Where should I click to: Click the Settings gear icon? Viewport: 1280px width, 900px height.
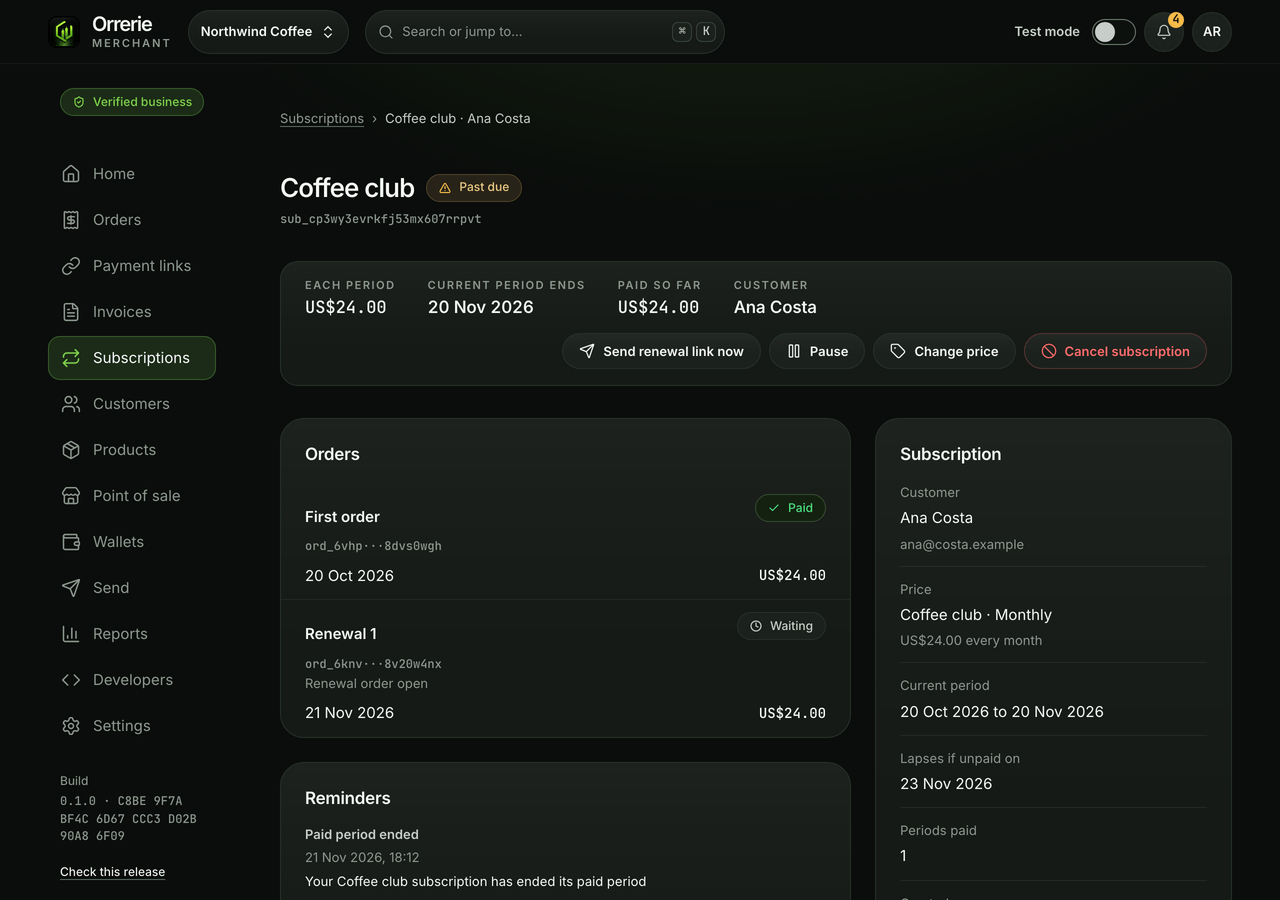point(71,726)
